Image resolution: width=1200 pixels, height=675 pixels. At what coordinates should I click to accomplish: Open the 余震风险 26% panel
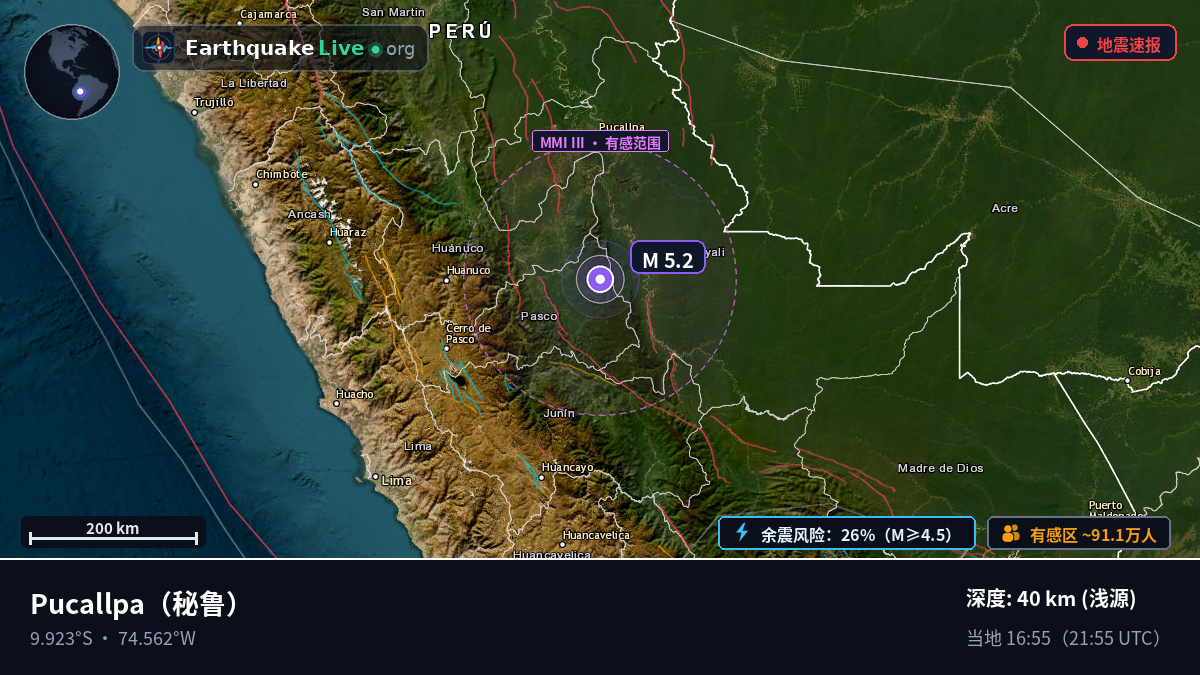(x=846, y=533)
